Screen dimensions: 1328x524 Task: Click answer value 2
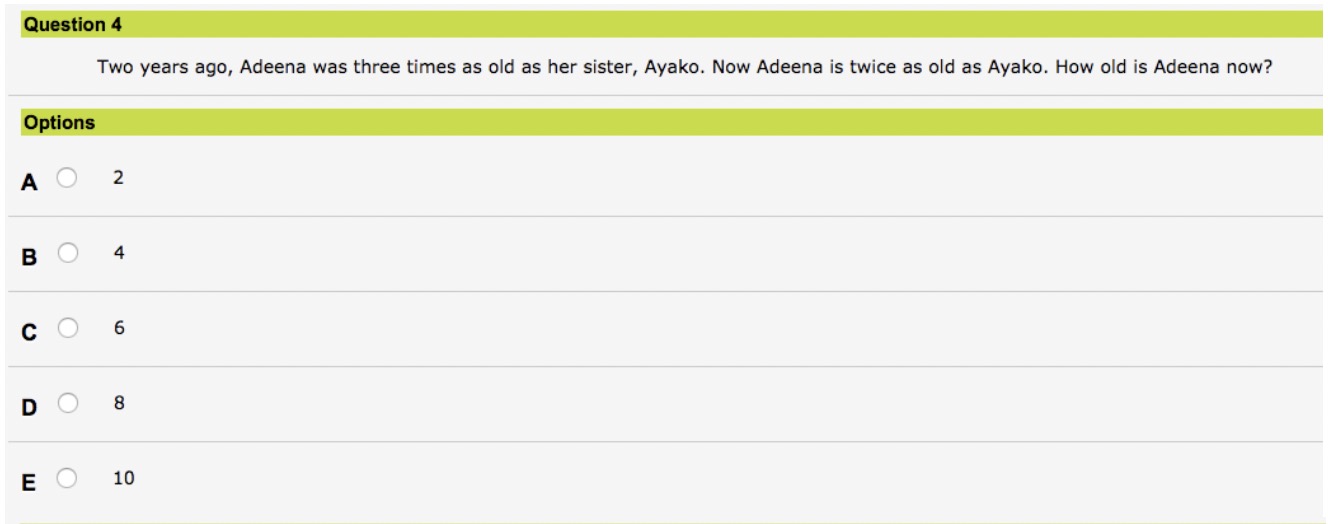tap(118, 177)
